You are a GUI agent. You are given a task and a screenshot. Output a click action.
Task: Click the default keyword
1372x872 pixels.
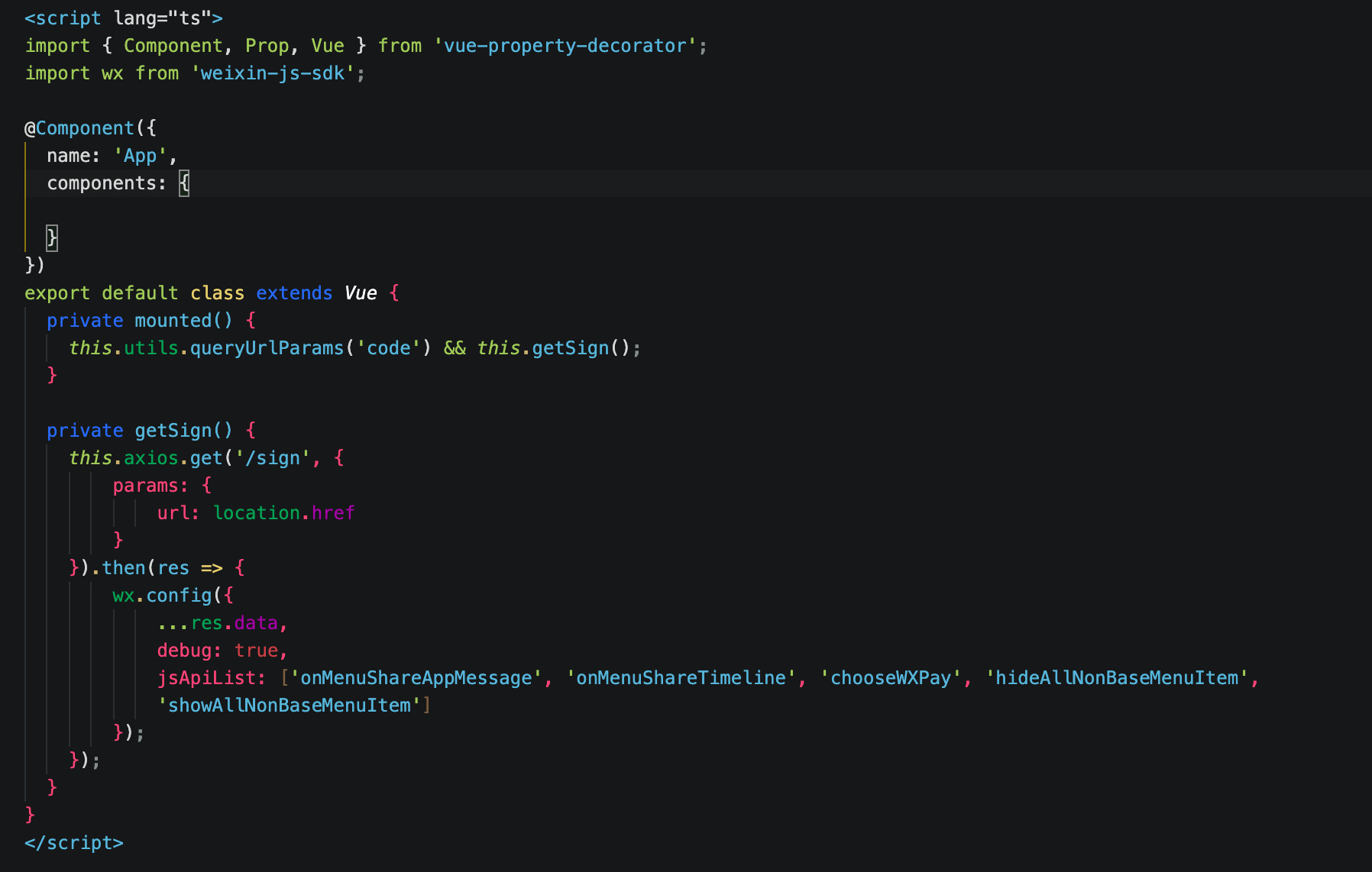140,293
